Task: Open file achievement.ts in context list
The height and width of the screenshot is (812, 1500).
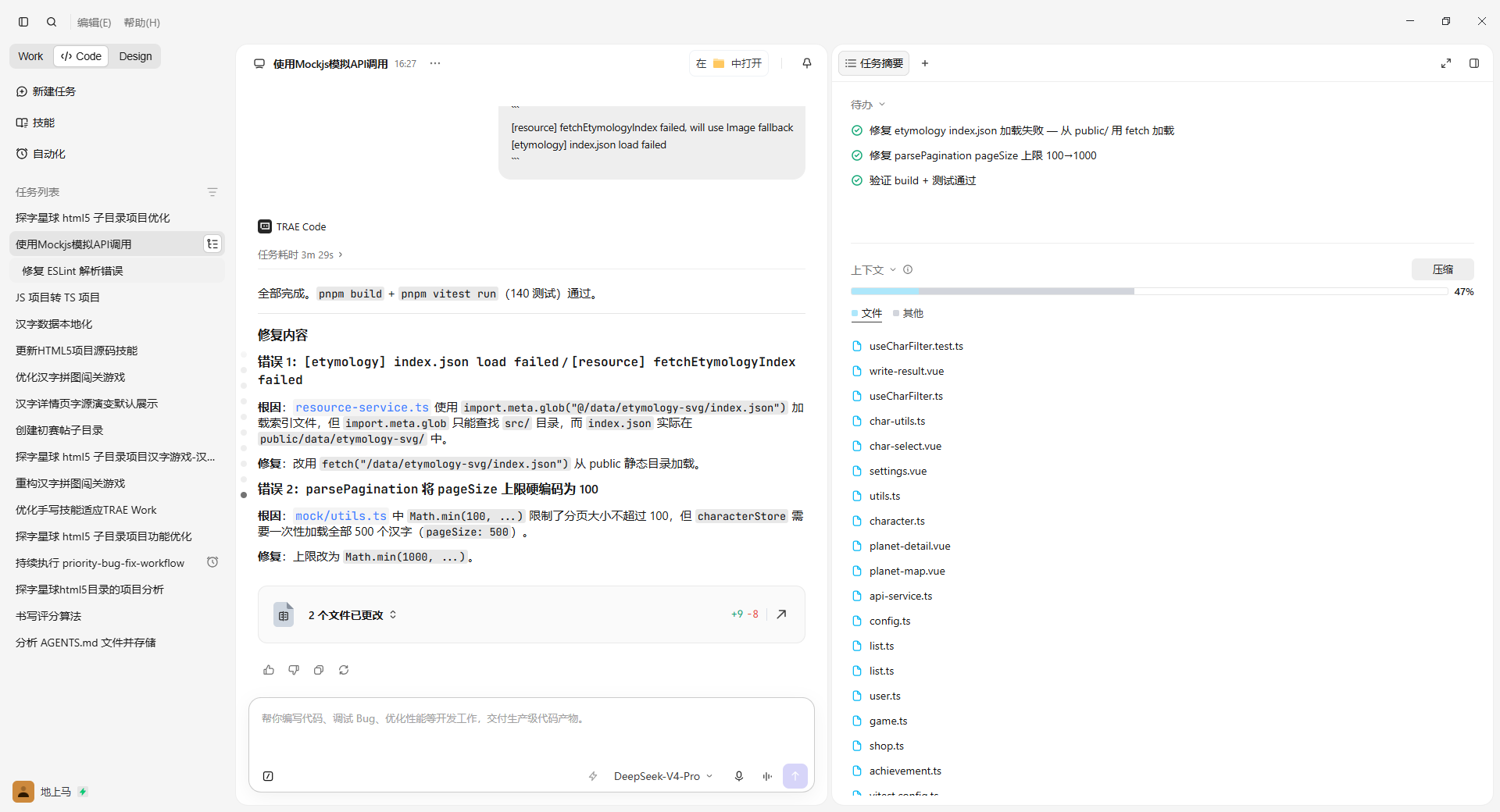Action: 905,771
